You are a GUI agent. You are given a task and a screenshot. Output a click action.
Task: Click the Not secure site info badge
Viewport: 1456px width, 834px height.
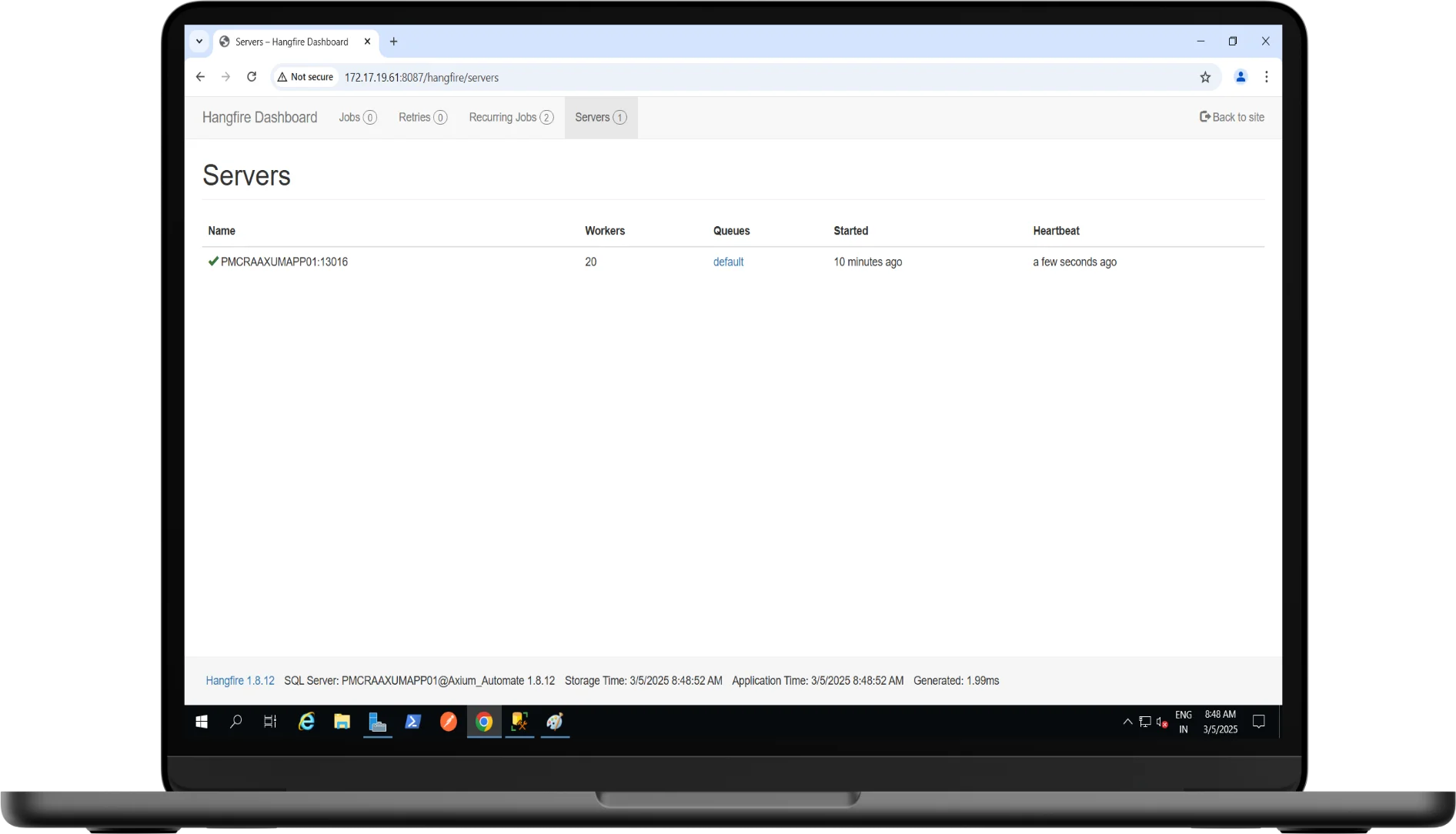click(306, 77)
